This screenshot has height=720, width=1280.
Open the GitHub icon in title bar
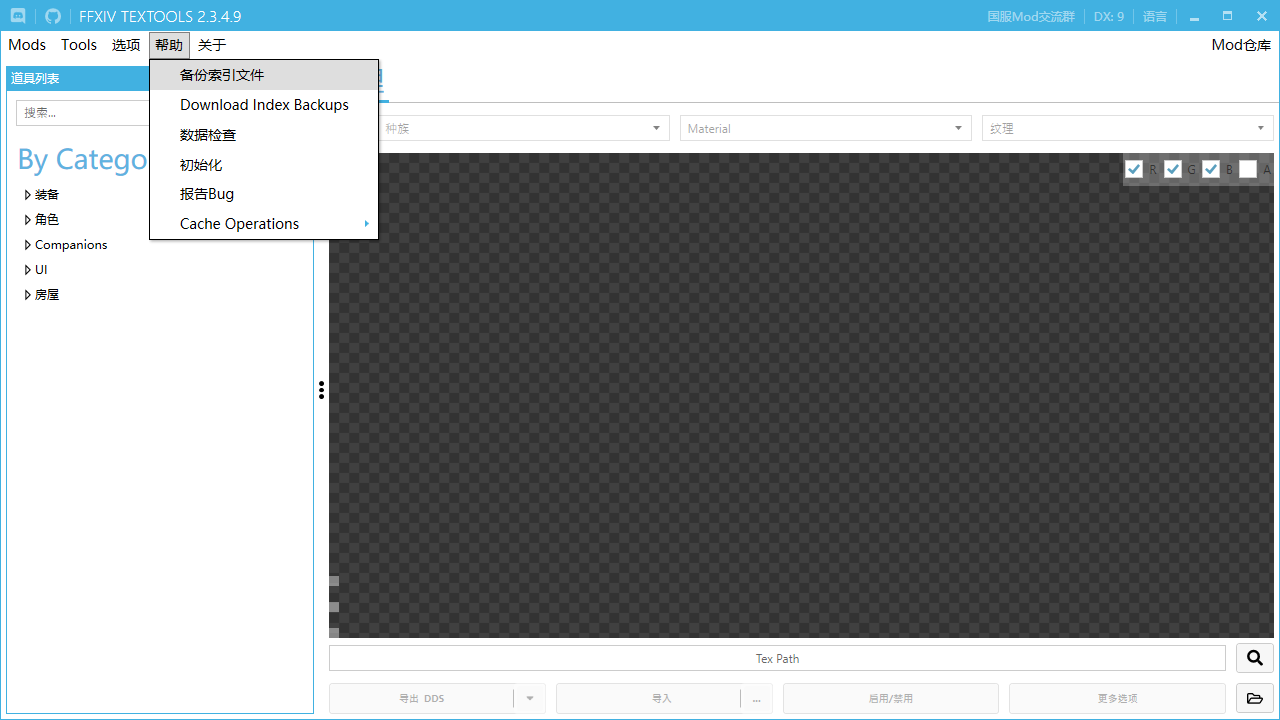(x=53, y=16)
